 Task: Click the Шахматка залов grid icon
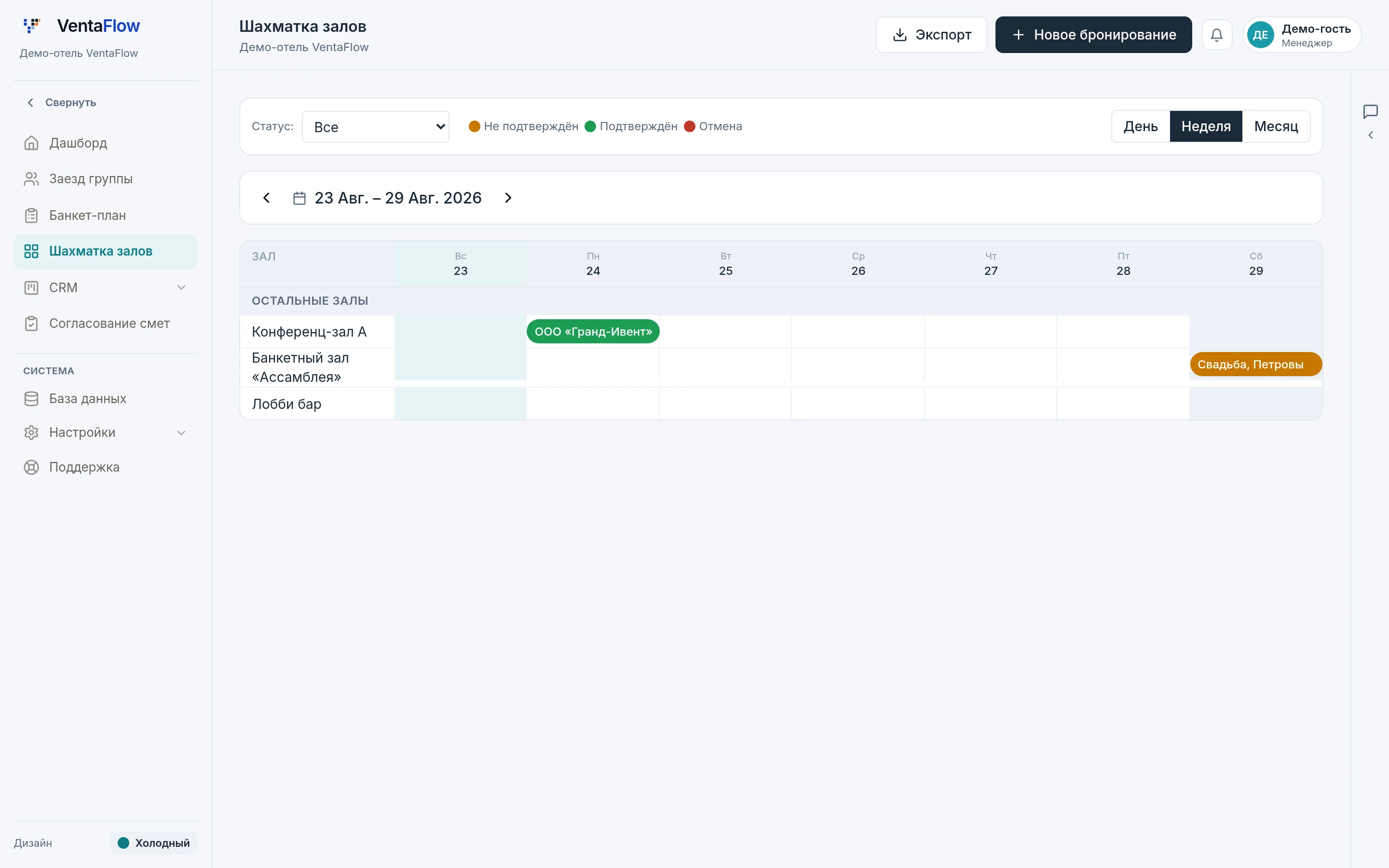pyautogui.click(x=31, y=251)
